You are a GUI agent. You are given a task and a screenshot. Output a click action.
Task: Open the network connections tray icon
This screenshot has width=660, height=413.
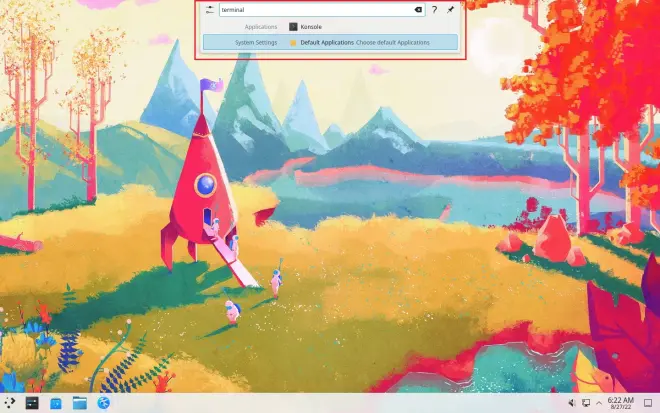point(586,403)
